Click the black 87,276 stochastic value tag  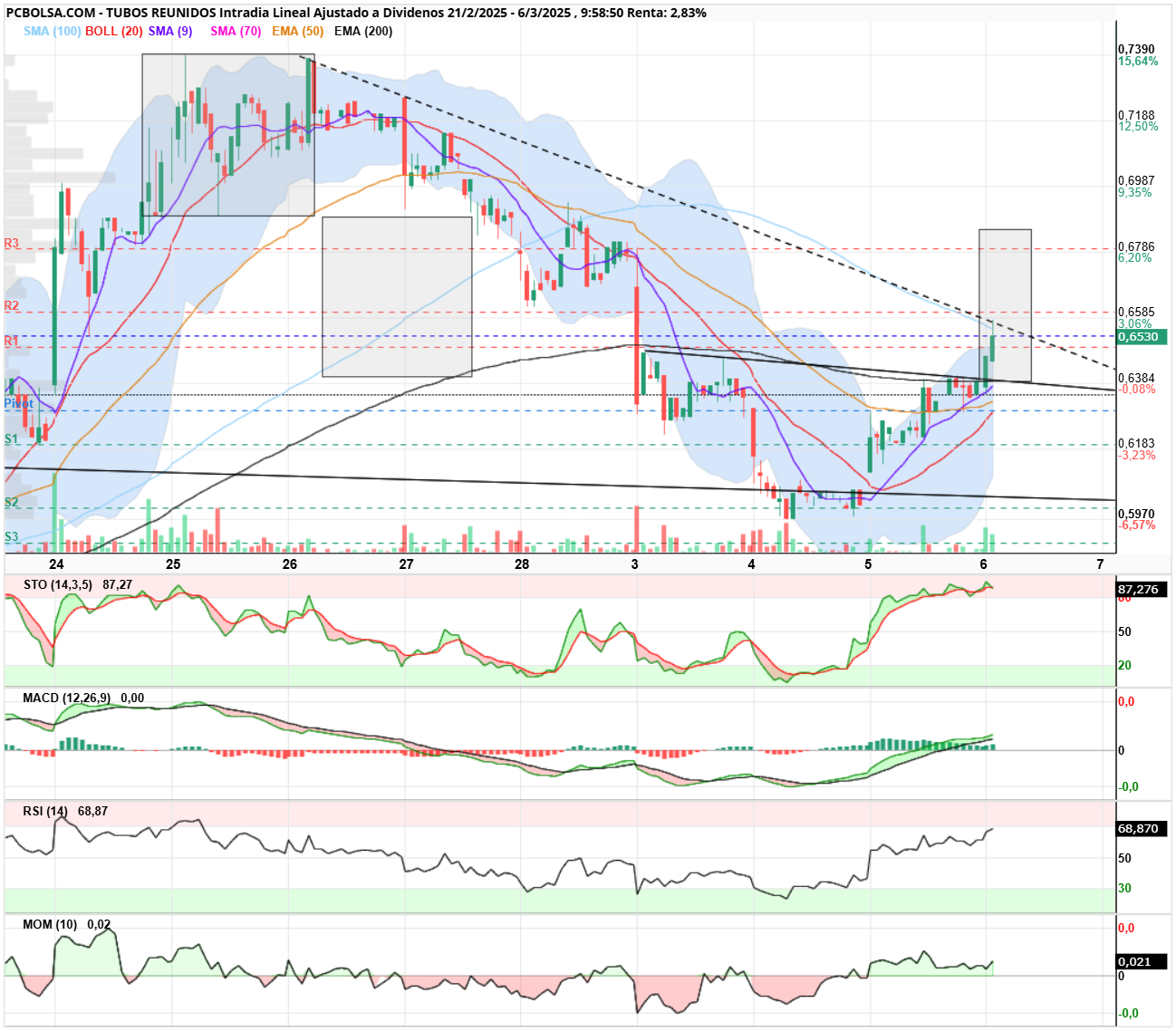click(1142, 590)
